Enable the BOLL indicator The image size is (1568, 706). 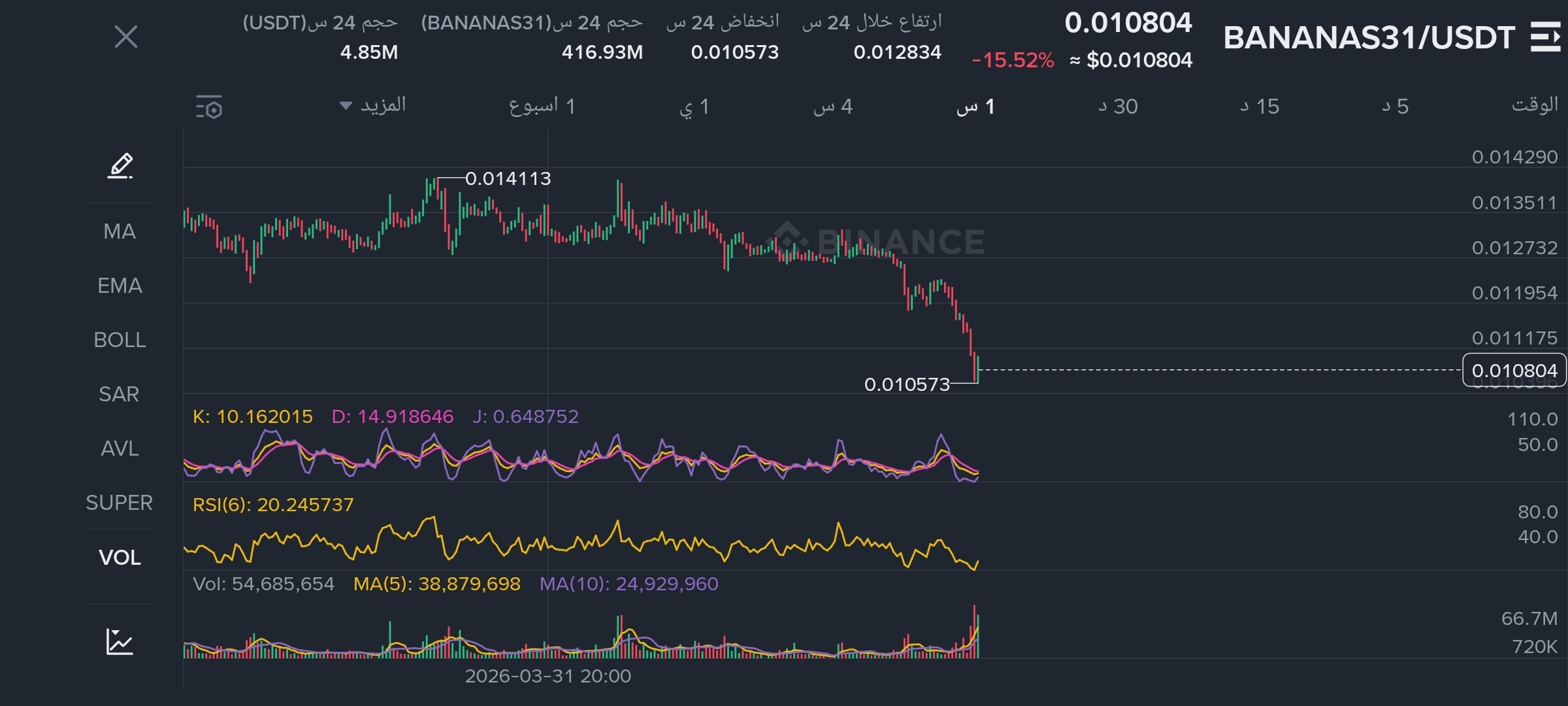coord(120,340)
